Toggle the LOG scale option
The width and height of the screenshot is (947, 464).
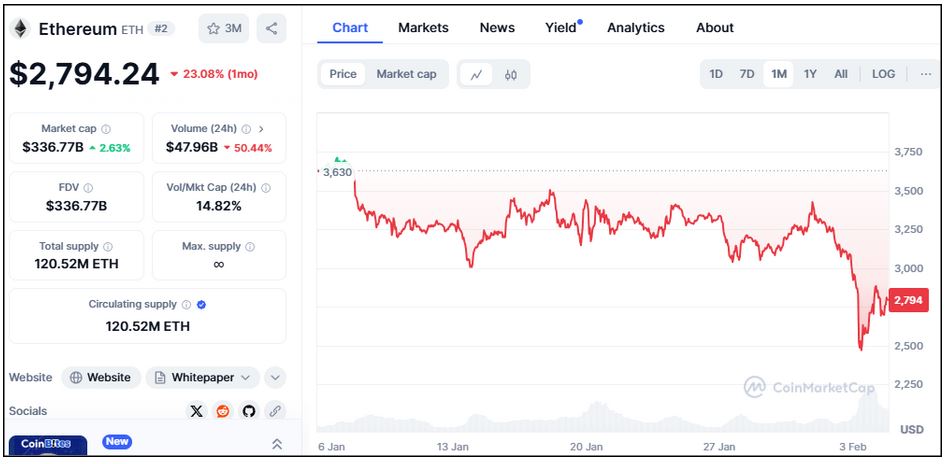point(883,74)
